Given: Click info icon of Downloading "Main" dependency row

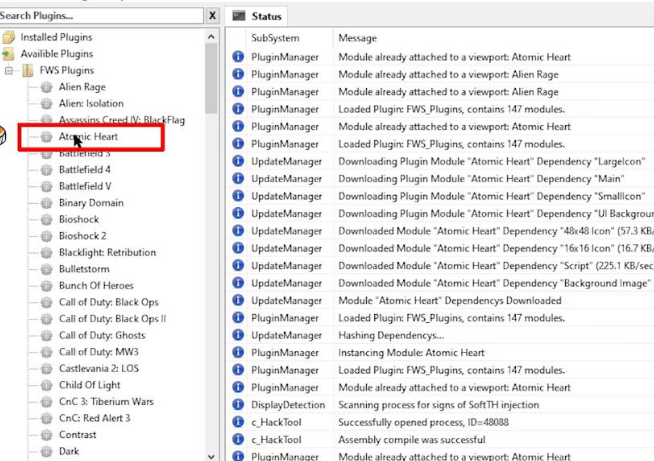Looking at the screenshot, I should point(238,178).
